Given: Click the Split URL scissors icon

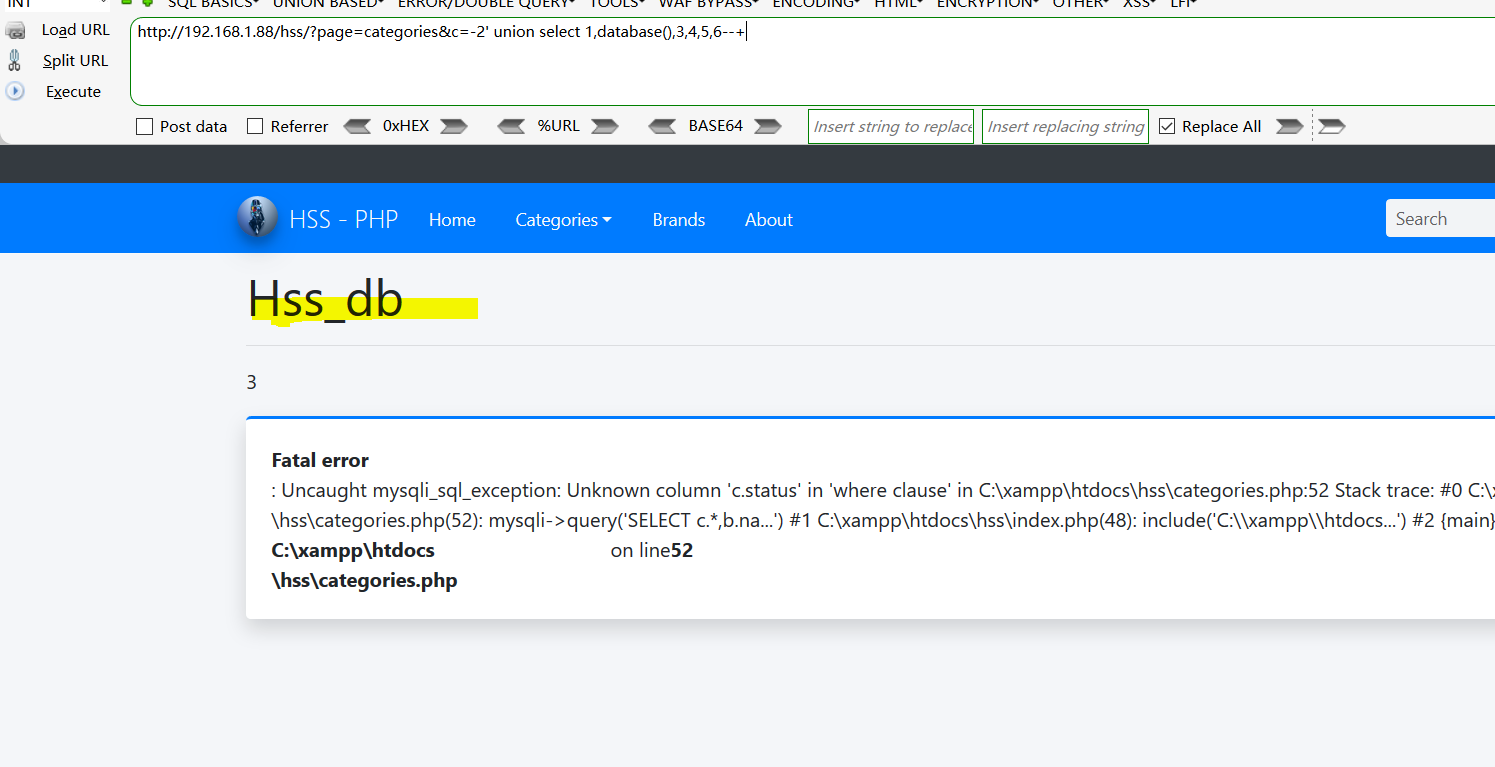Looking at the screenshot, I should [x=14, y=61].
